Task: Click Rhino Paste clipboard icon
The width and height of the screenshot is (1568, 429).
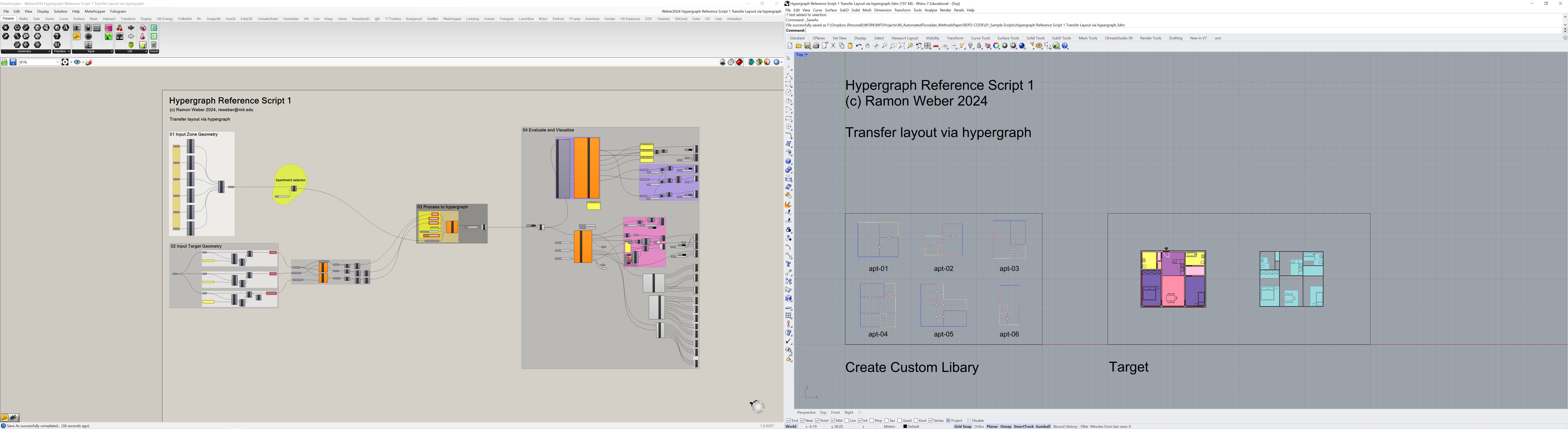Action: click(850, 46)
